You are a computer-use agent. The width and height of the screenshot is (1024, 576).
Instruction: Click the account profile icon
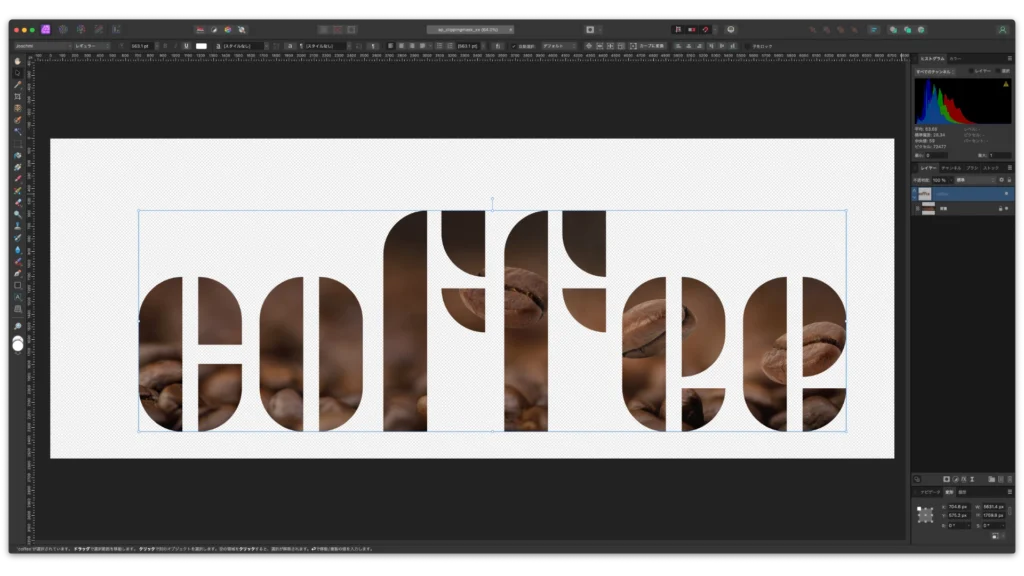(1002, 30)
